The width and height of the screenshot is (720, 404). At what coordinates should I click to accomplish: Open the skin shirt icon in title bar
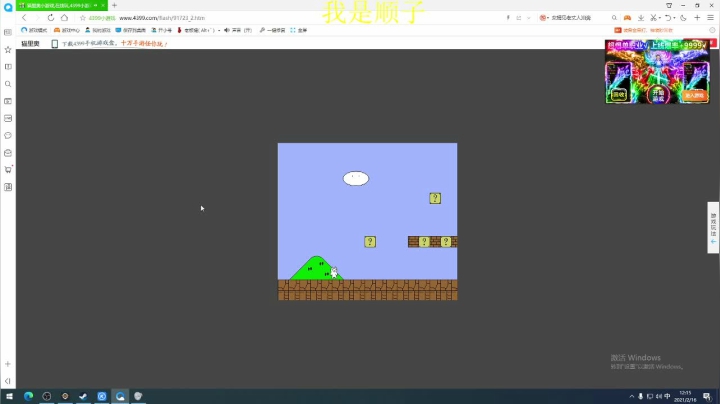click(669, 6)
